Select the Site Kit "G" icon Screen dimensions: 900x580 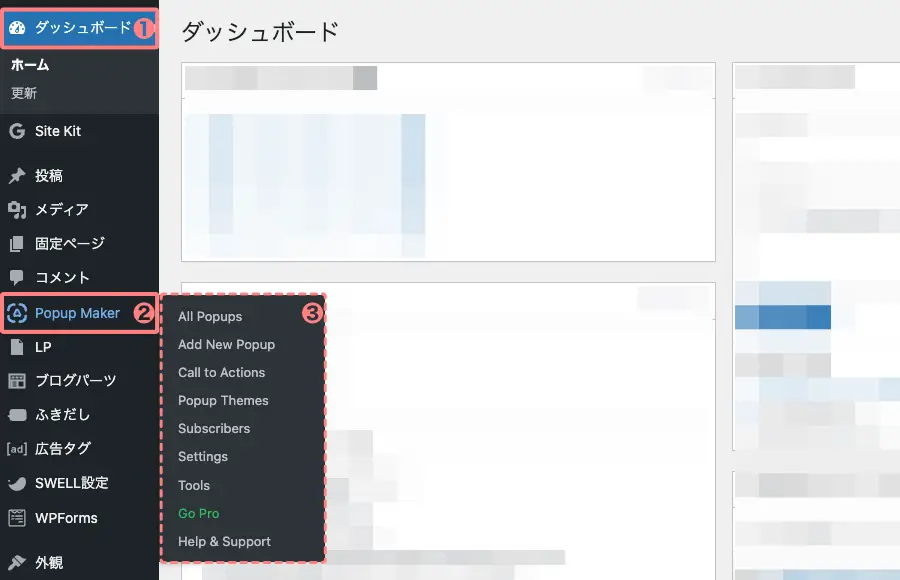(16, 130)
